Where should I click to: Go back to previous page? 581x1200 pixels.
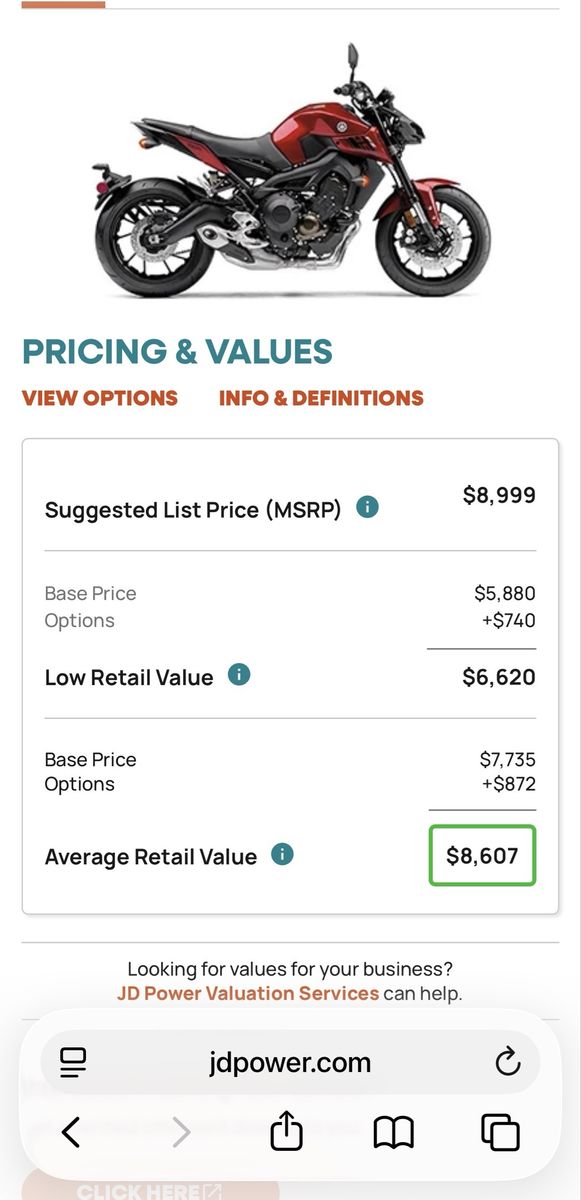[70, 1132]
